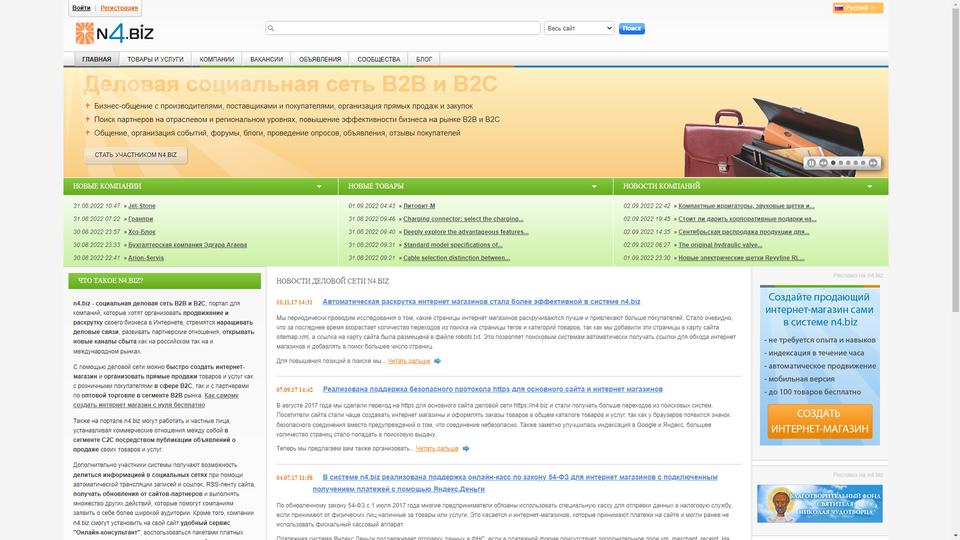Open news Сентябрьская распродажа продукции
960x540 pixels.
744,232
